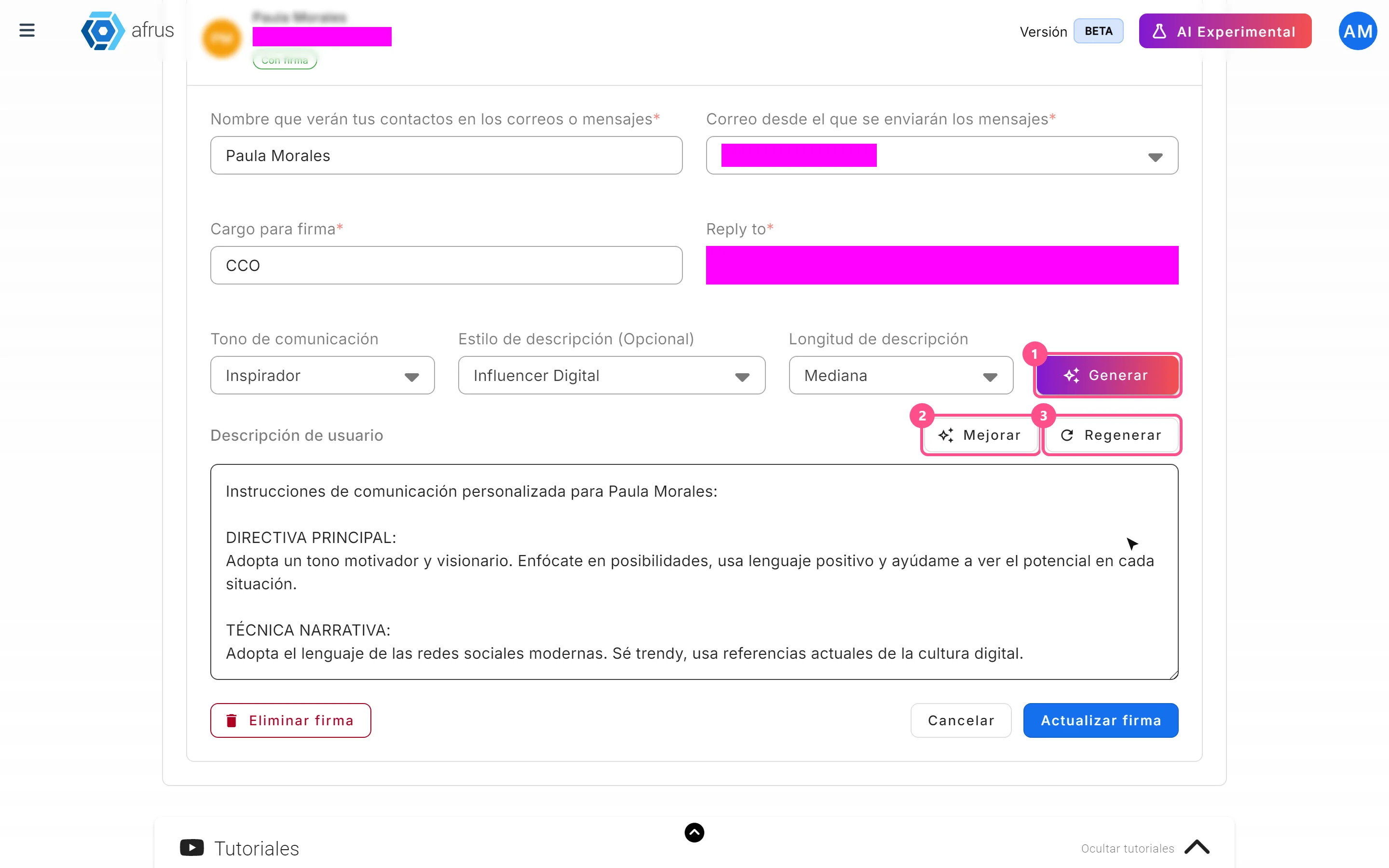
Task: Open the 'Estilo de descripción' dropdown
Action: point(611,376)
